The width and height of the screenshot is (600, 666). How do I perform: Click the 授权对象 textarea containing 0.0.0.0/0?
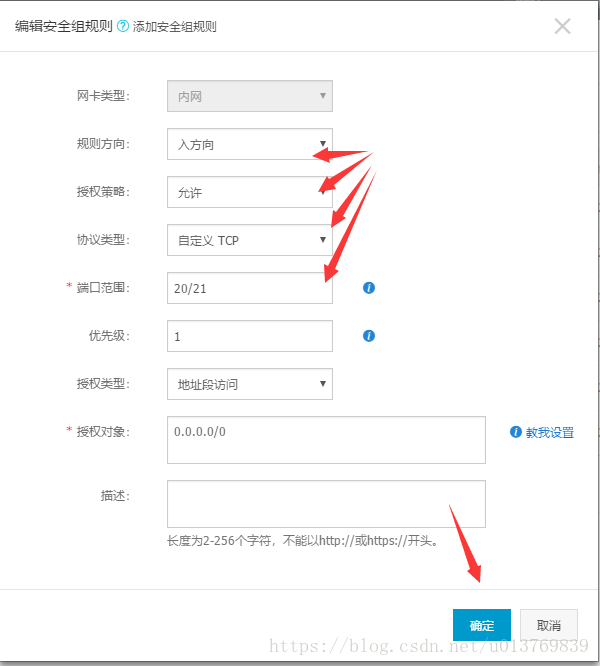coord(326,440)
